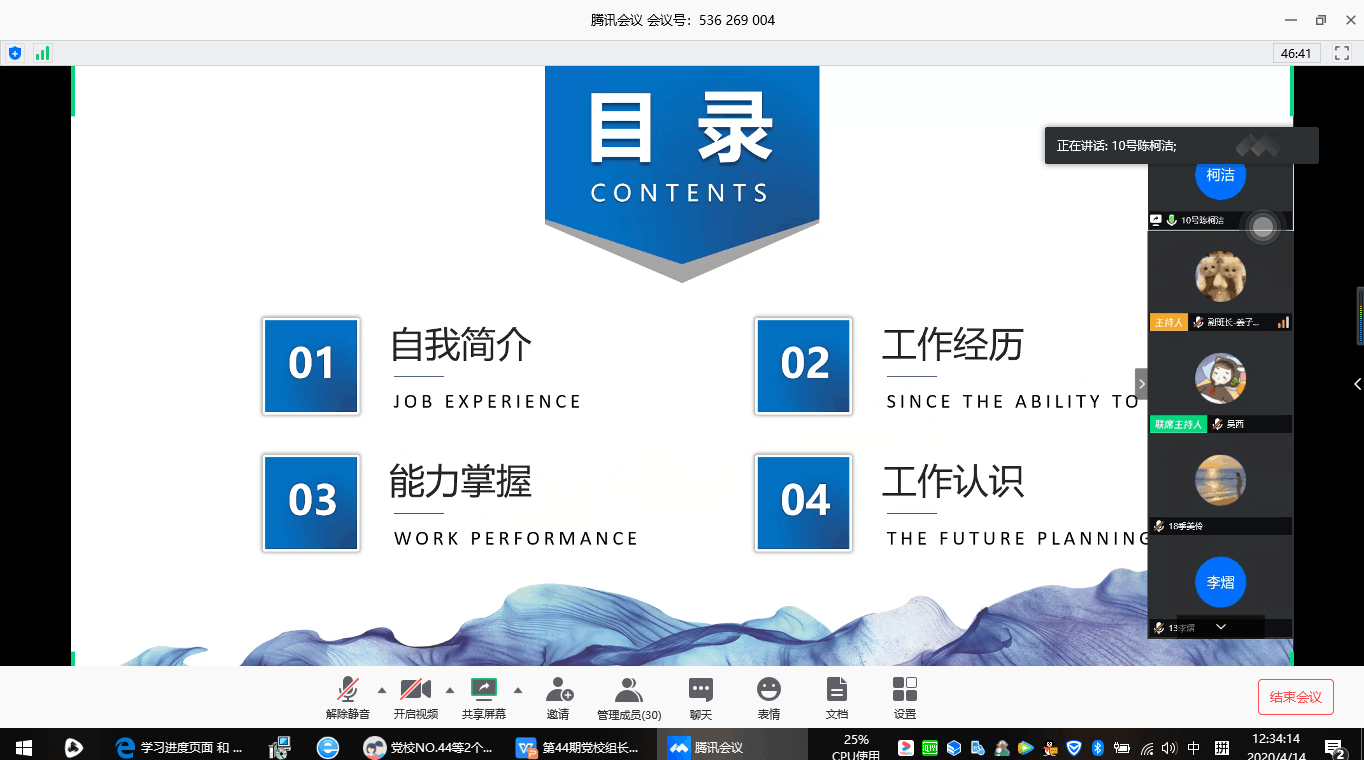1364x760 pixels.
Task: Open the 聊天 chat panel
Action: tap(700, 698)
